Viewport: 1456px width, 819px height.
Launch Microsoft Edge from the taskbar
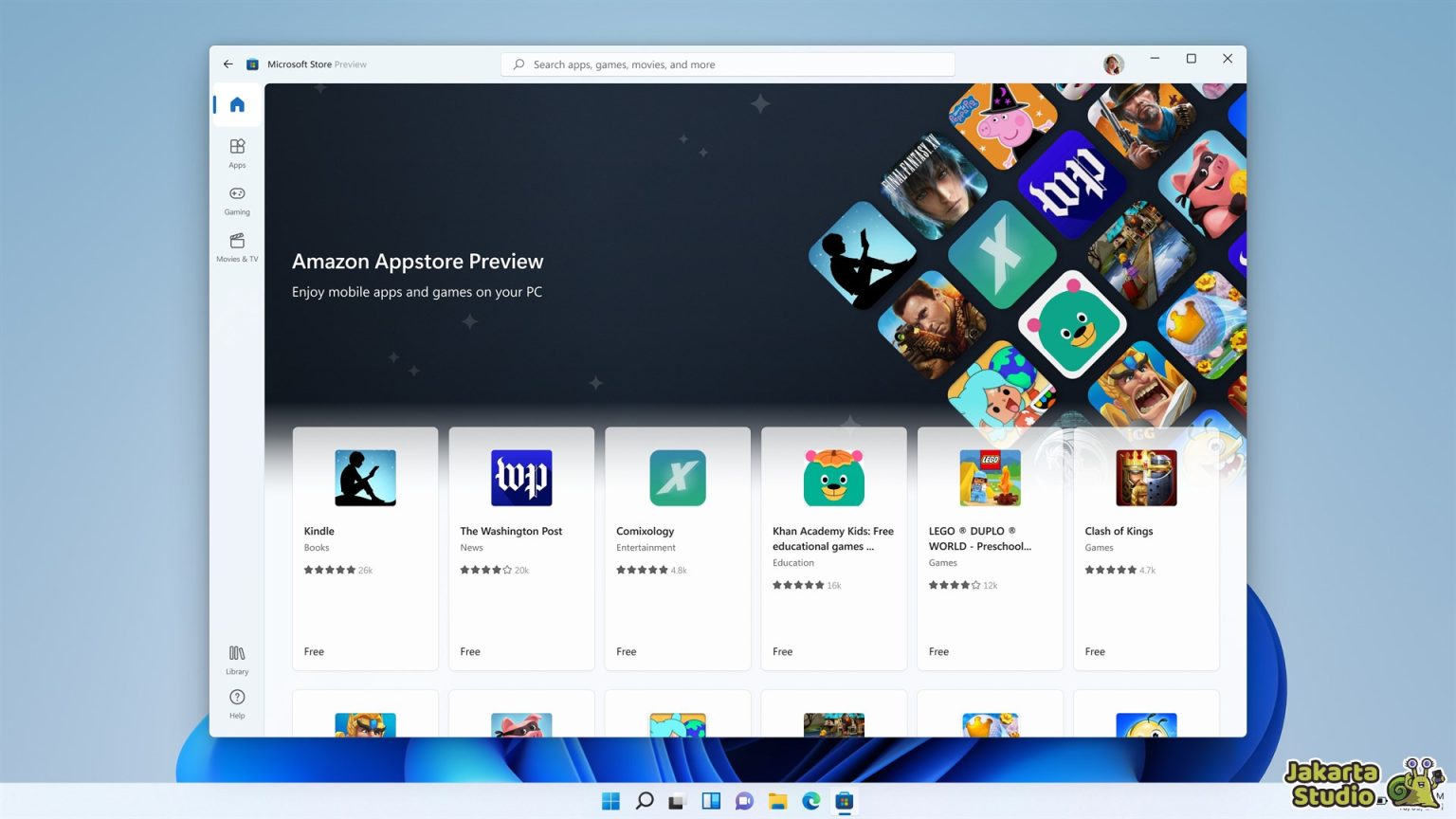[x=811, y=801]
